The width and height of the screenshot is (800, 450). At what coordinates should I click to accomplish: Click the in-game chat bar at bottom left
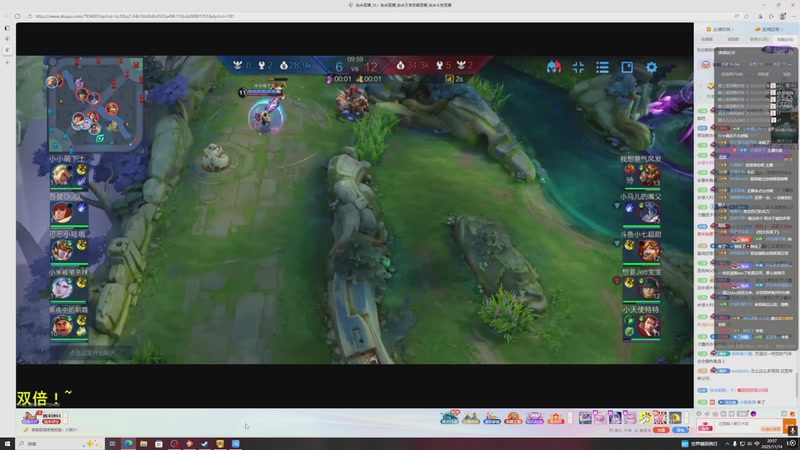click(92, 353)
